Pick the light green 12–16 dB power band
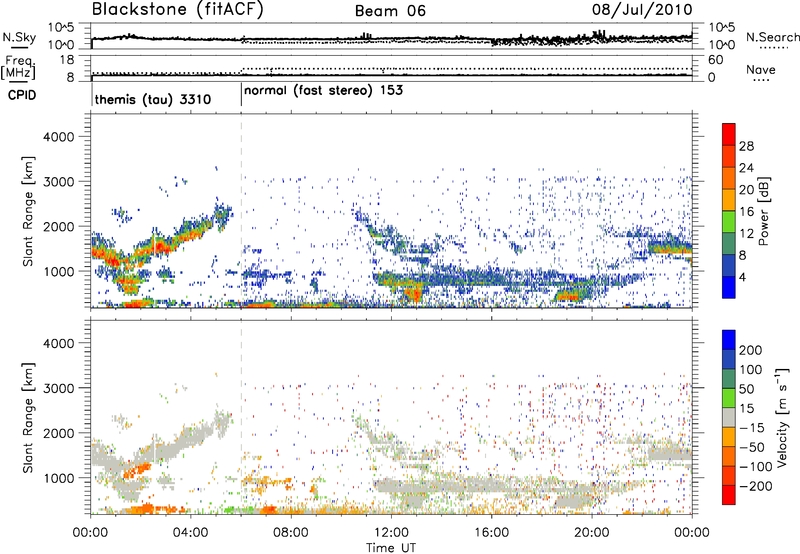Viewport: 800px width, 554px height. [x=729, y=222]
